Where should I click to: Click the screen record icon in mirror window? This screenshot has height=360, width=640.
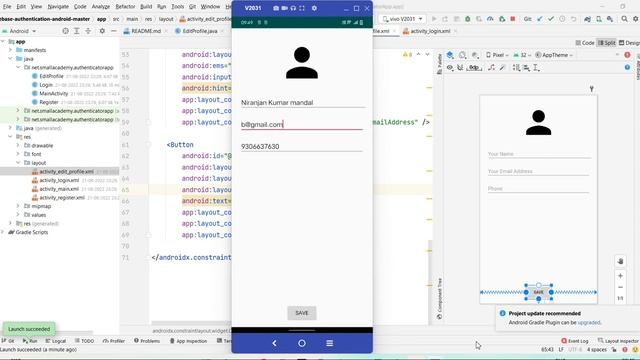coord(284,8)
